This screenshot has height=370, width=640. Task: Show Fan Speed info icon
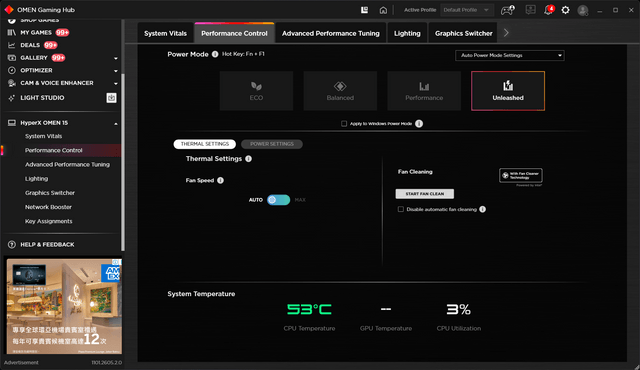coord(220,180)
